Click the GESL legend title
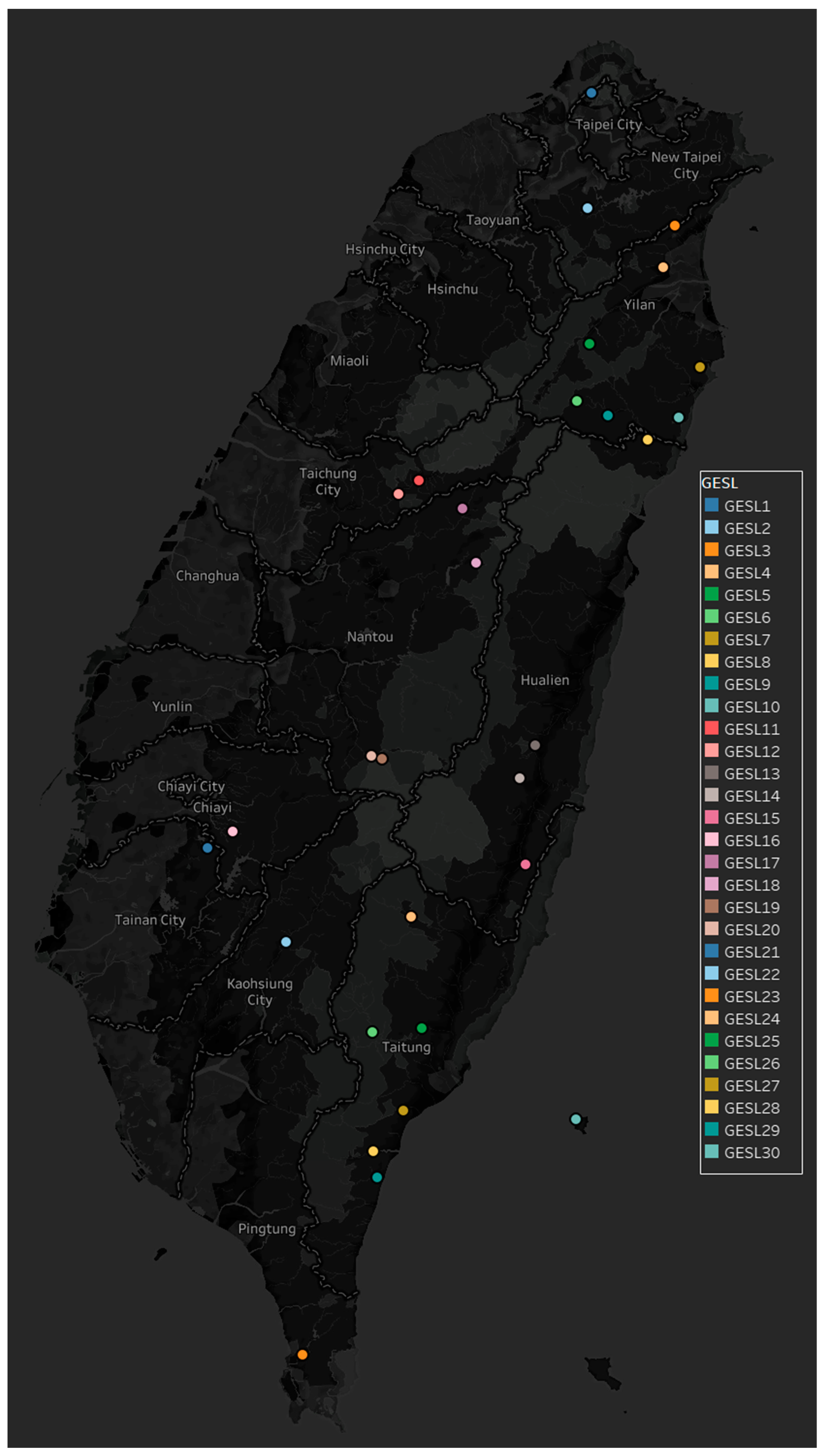The width and height of the screenshot is (825, 1456). pyautogui.click(x=720, y=483)
